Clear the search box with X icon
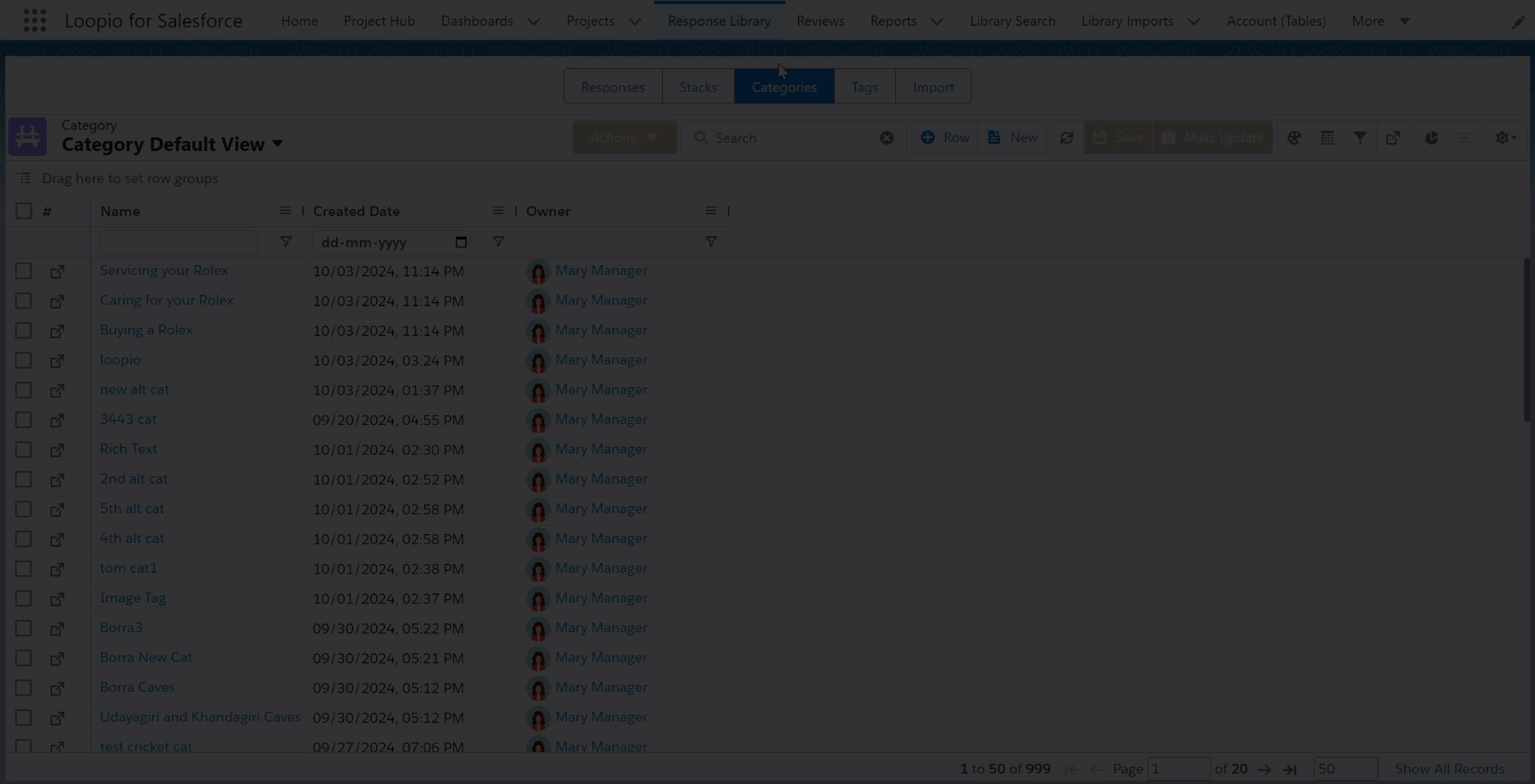Screen dimensions: 1535x784 (886, 137)
